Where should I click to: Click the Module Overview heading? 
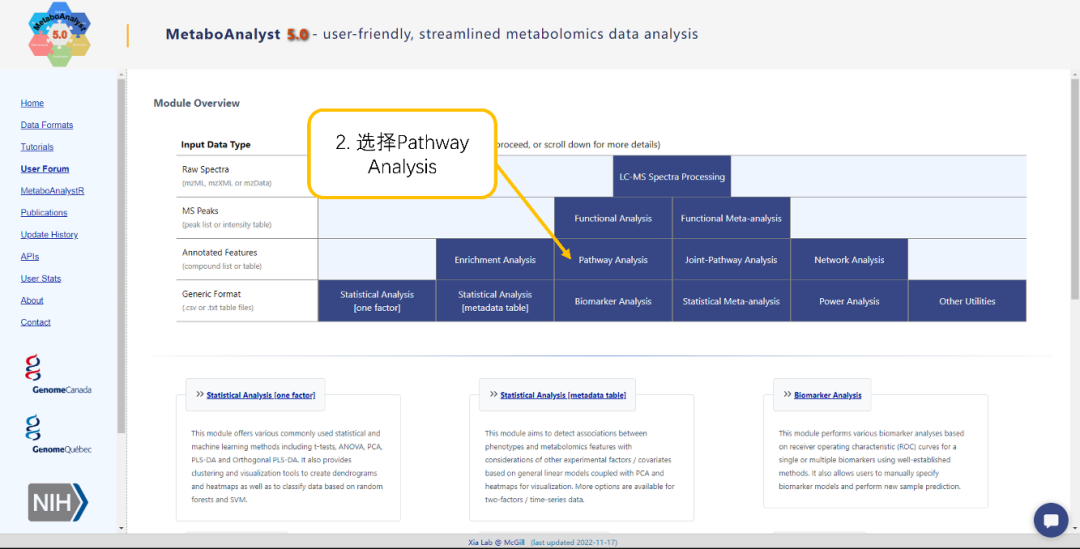(x=196, y=103)
